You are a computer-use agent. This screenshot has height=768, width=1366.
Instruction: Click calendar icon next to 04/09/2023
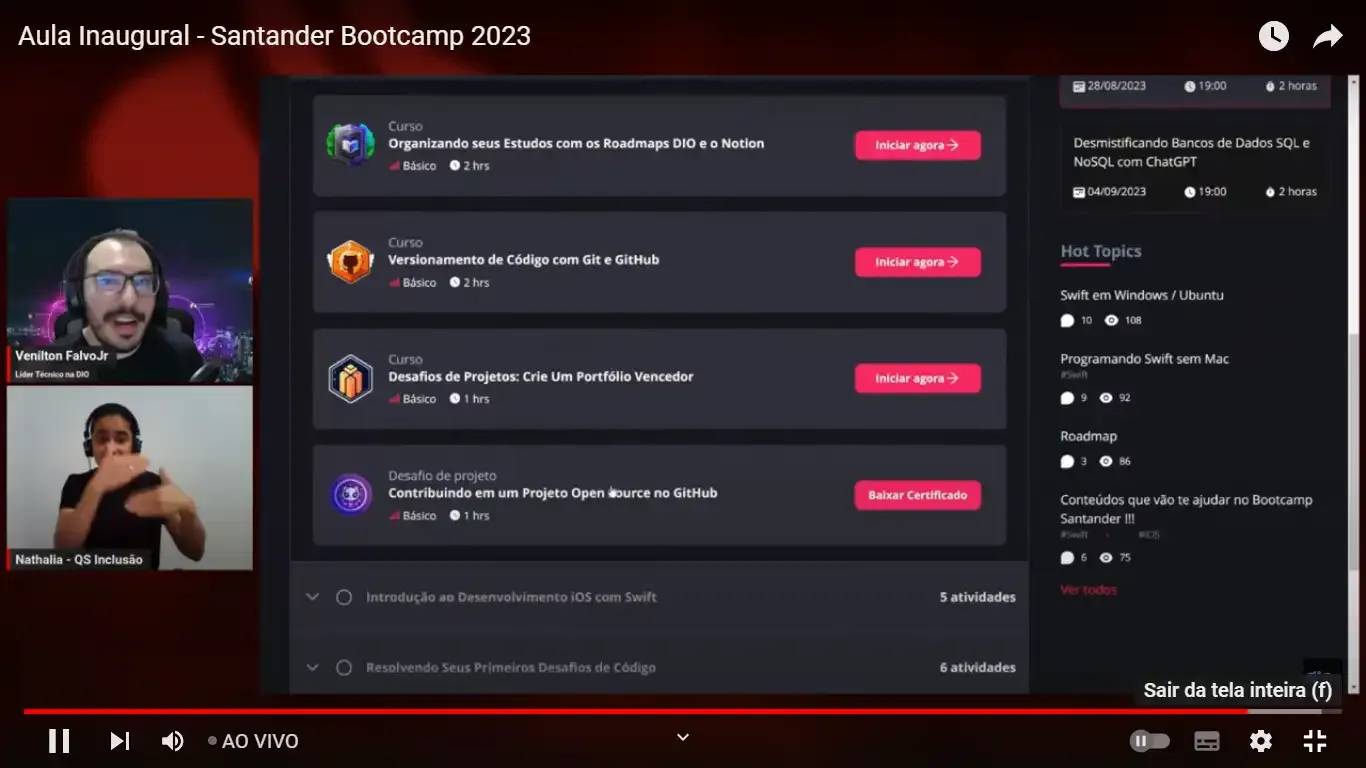[1079, 192]
